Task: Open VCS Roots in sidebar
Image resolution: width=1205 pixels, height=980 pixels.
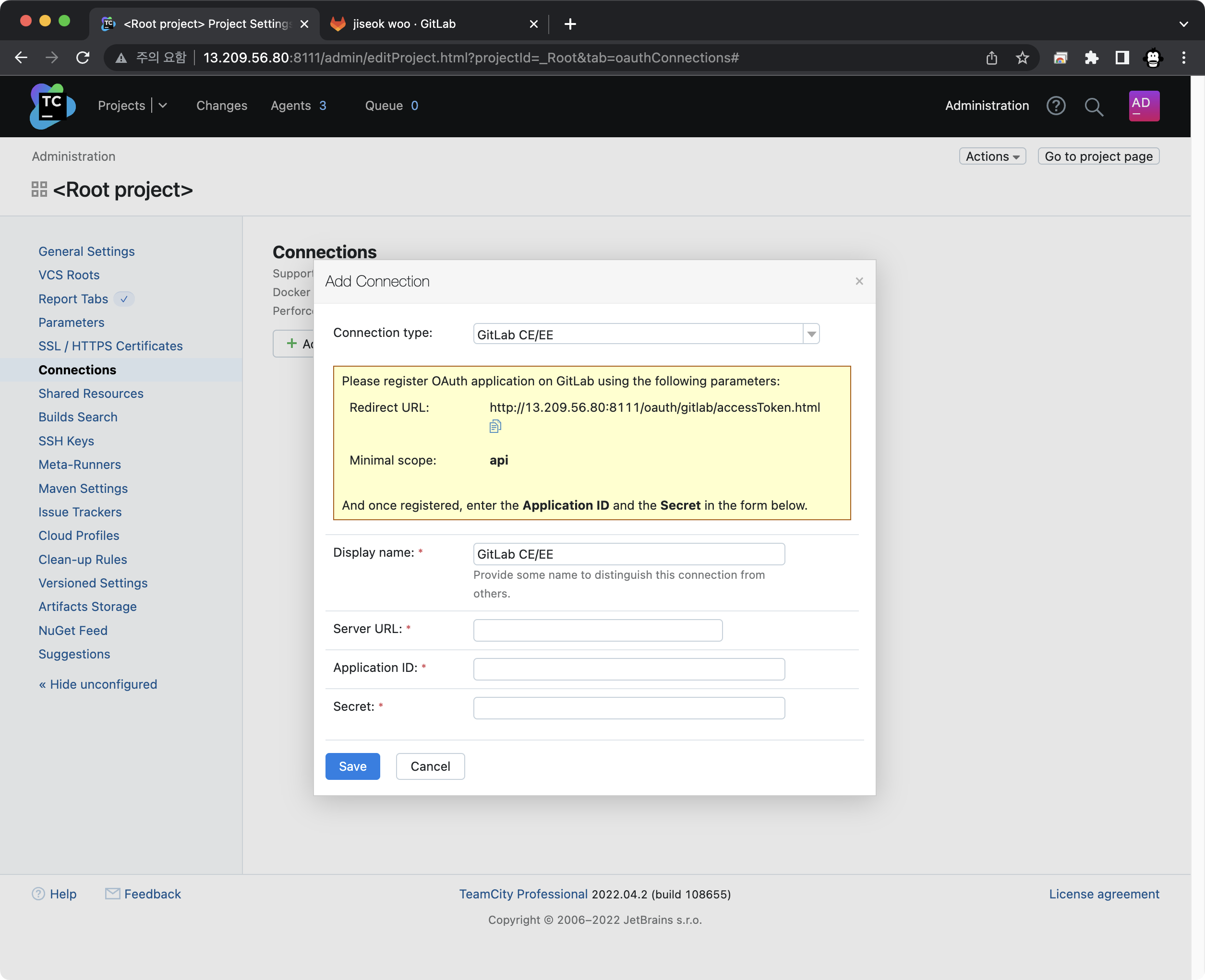Action: 69,275
